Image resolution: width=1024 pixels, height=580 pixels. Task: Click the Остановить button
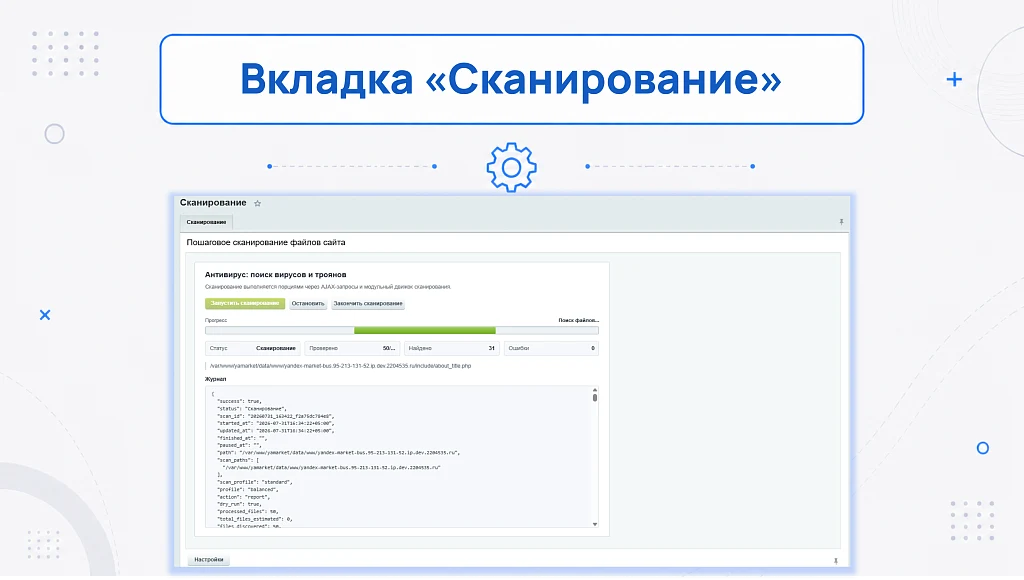tap(308, 303)
